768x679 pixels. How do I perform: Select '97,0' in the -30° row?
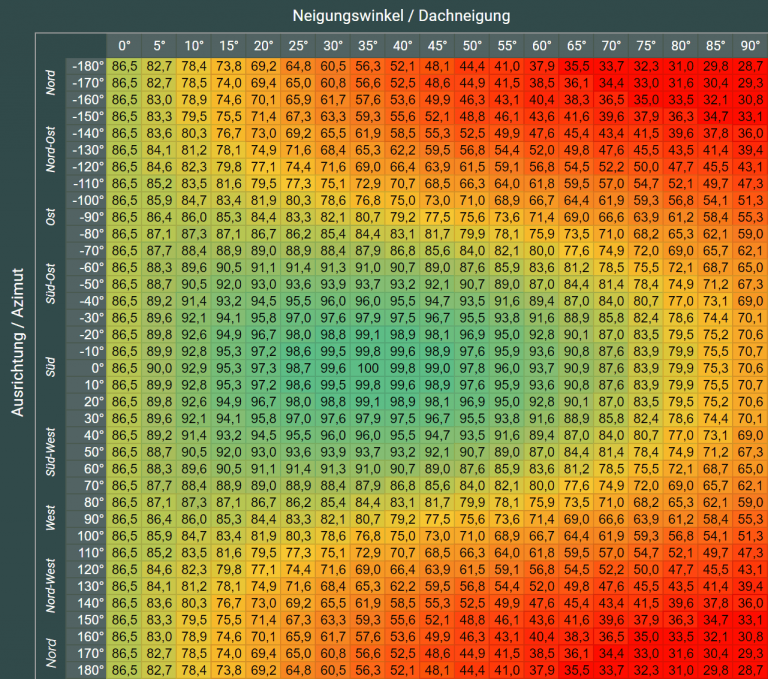click(x=298, y=318)
